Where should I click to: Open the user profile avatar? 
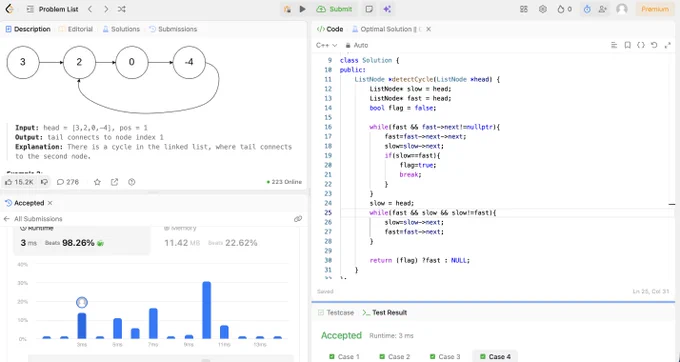(x=622, y=9)
